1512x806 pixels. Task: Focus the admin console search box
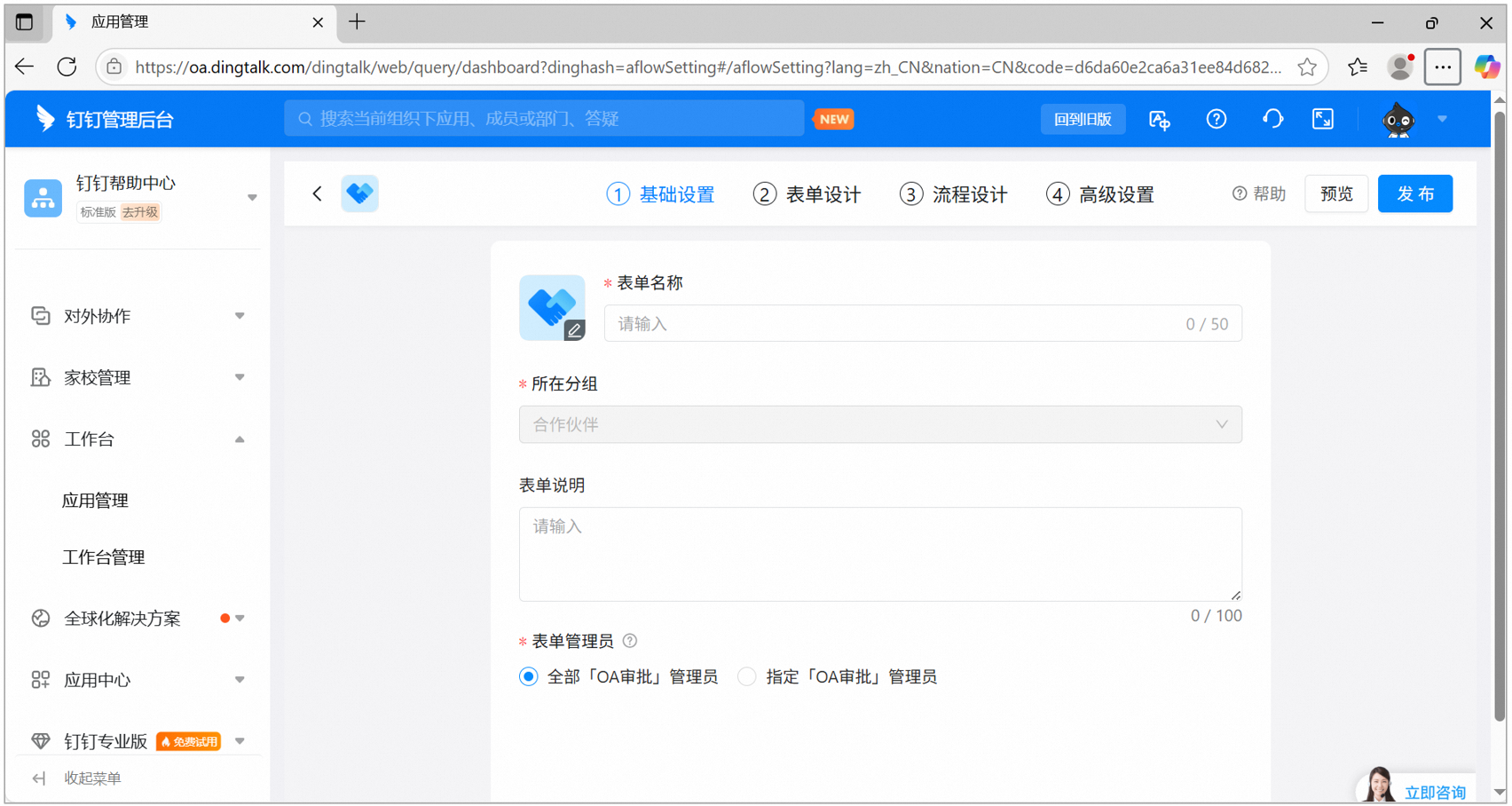[x=544, y=119]
